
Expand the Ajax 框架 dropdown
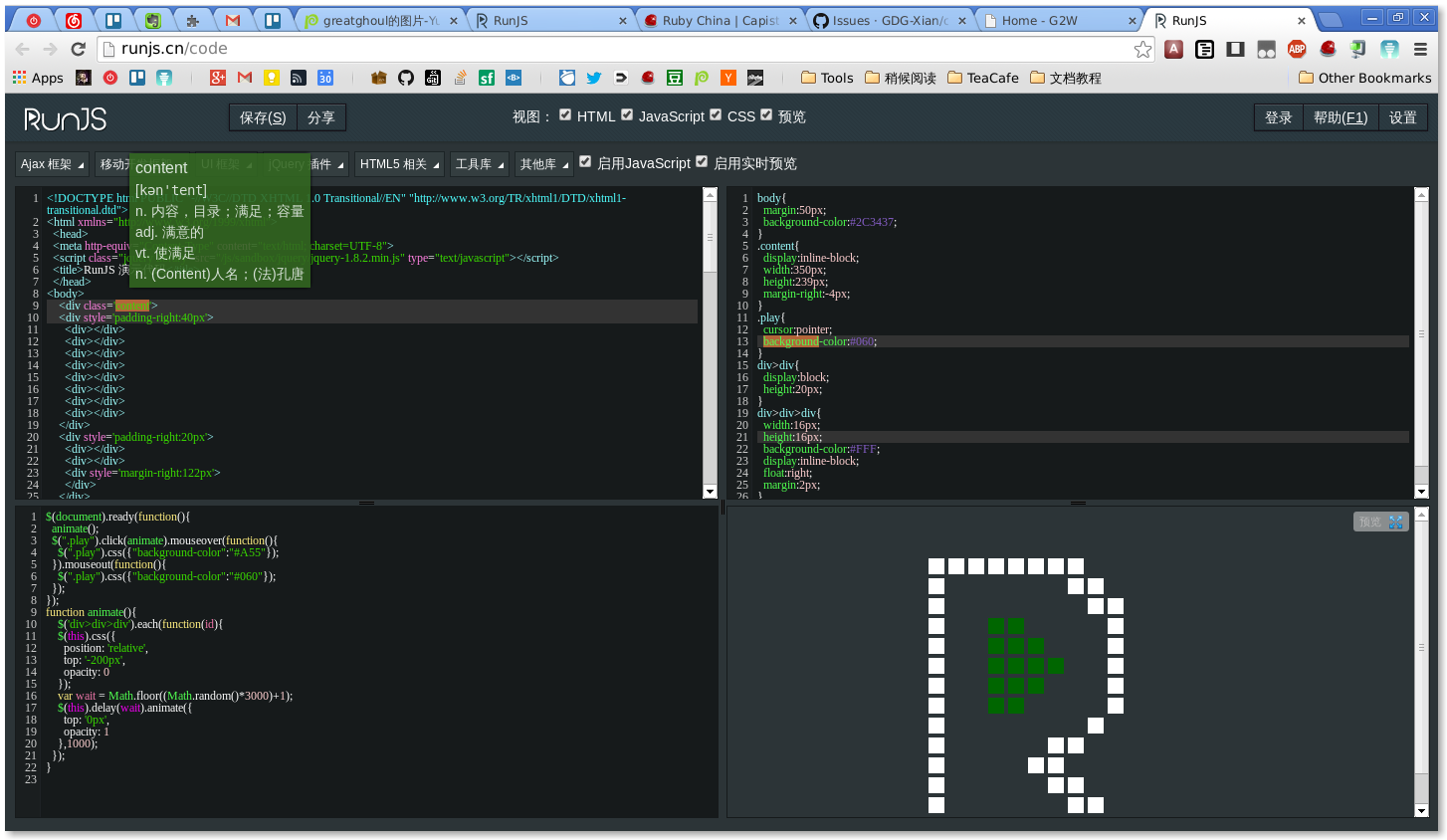coord(53,164)
